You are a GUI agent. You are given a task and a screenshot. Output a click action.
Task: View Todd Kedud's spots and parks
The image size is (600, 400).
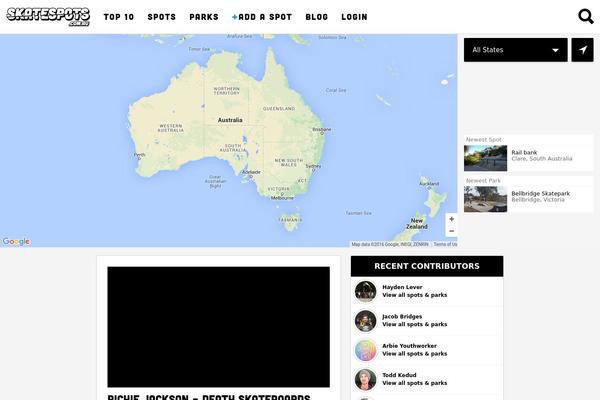414,383
